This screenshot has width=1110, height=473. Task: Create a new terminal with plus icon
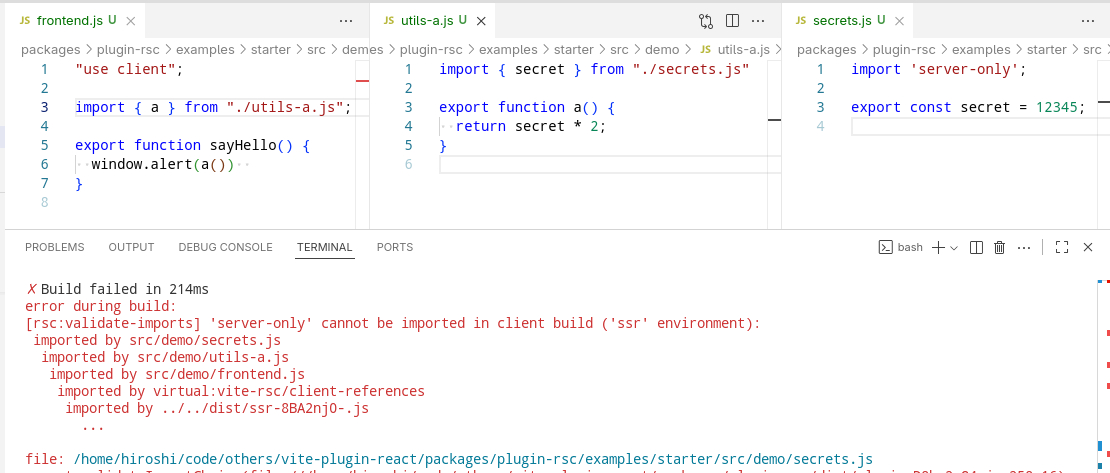click(x=937, y=247)
